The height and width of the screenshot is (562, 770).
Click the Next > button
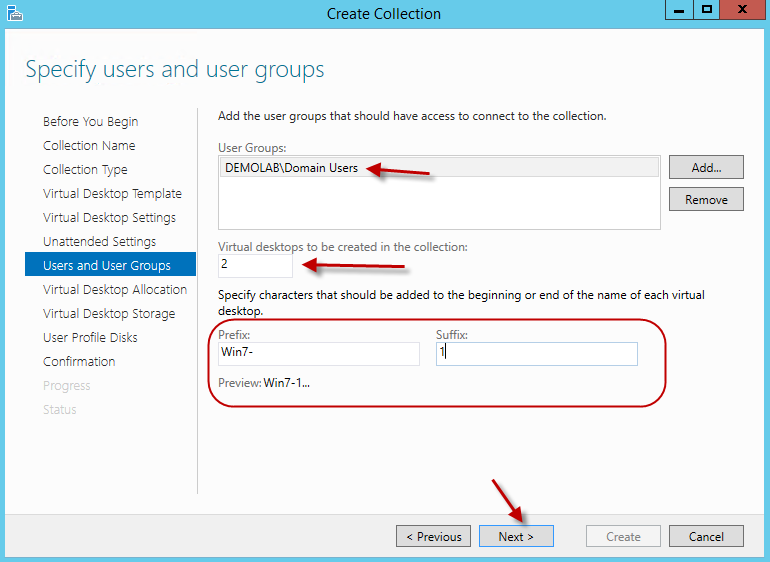(x=515, y=536)
